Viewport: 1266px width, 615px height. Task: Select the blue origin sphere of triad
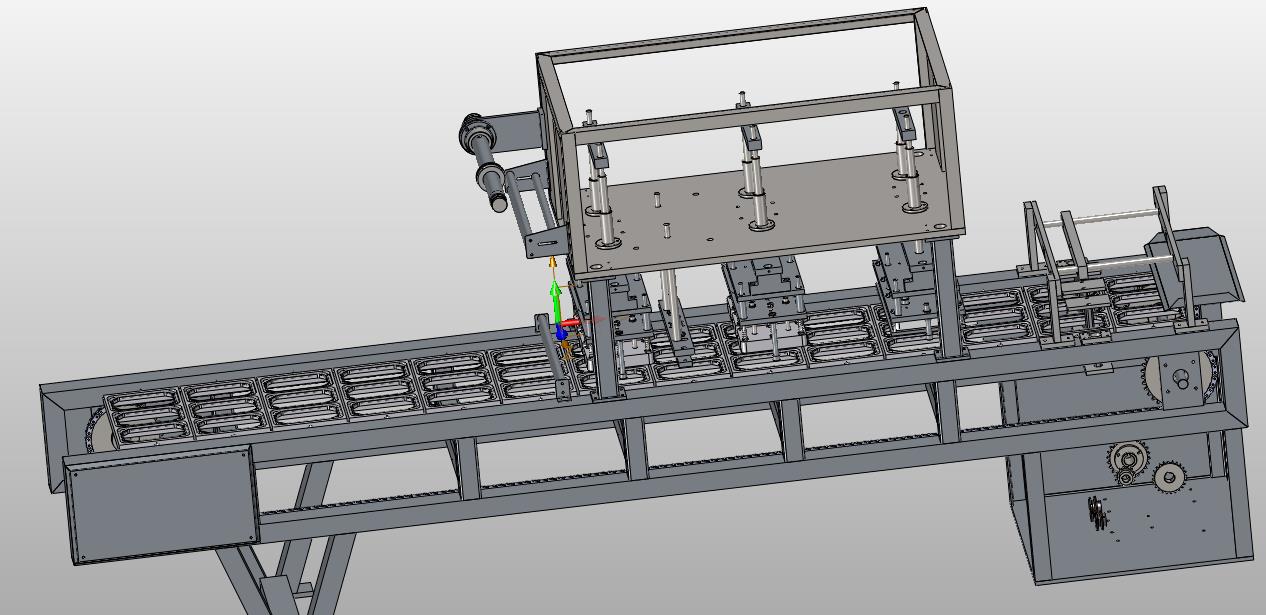pyautogui.click(x=561, y=334)
